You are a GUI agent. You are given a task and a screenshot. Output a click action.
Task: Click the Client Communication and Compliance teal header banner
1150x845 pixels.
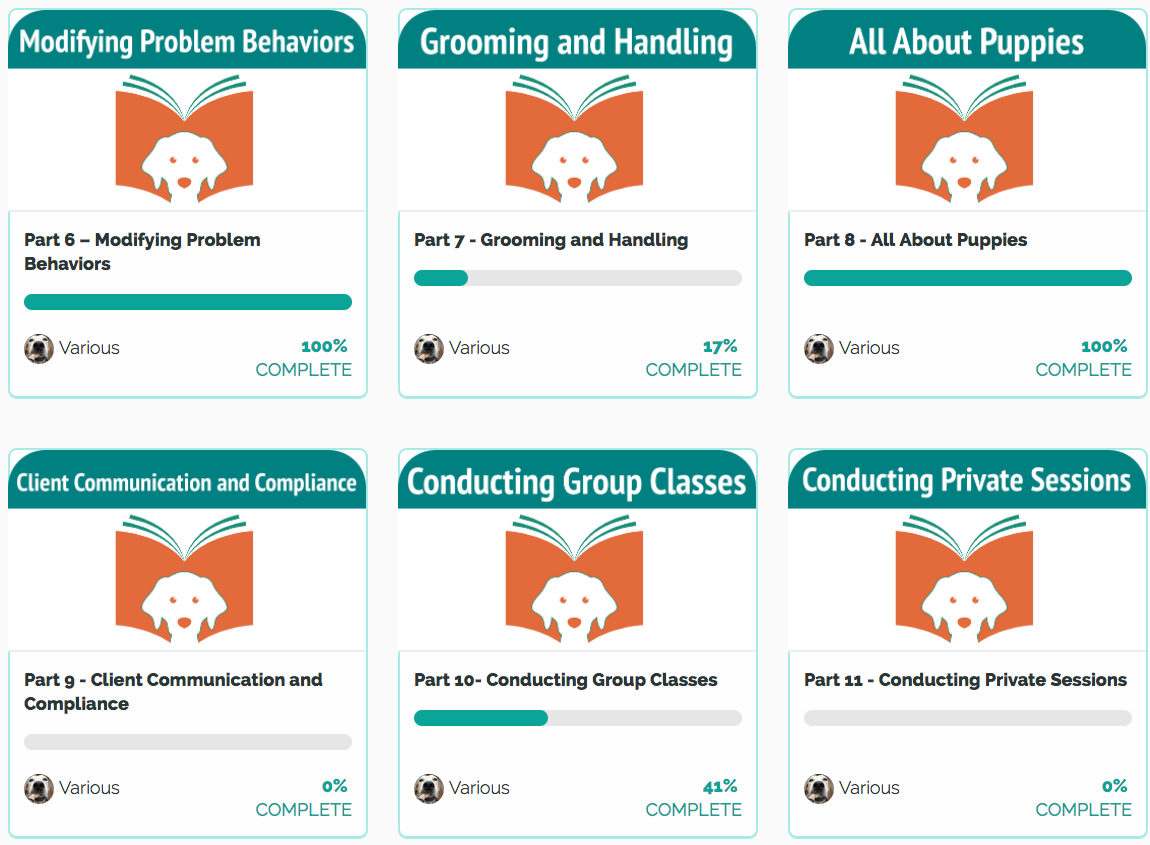coord(187,480)
